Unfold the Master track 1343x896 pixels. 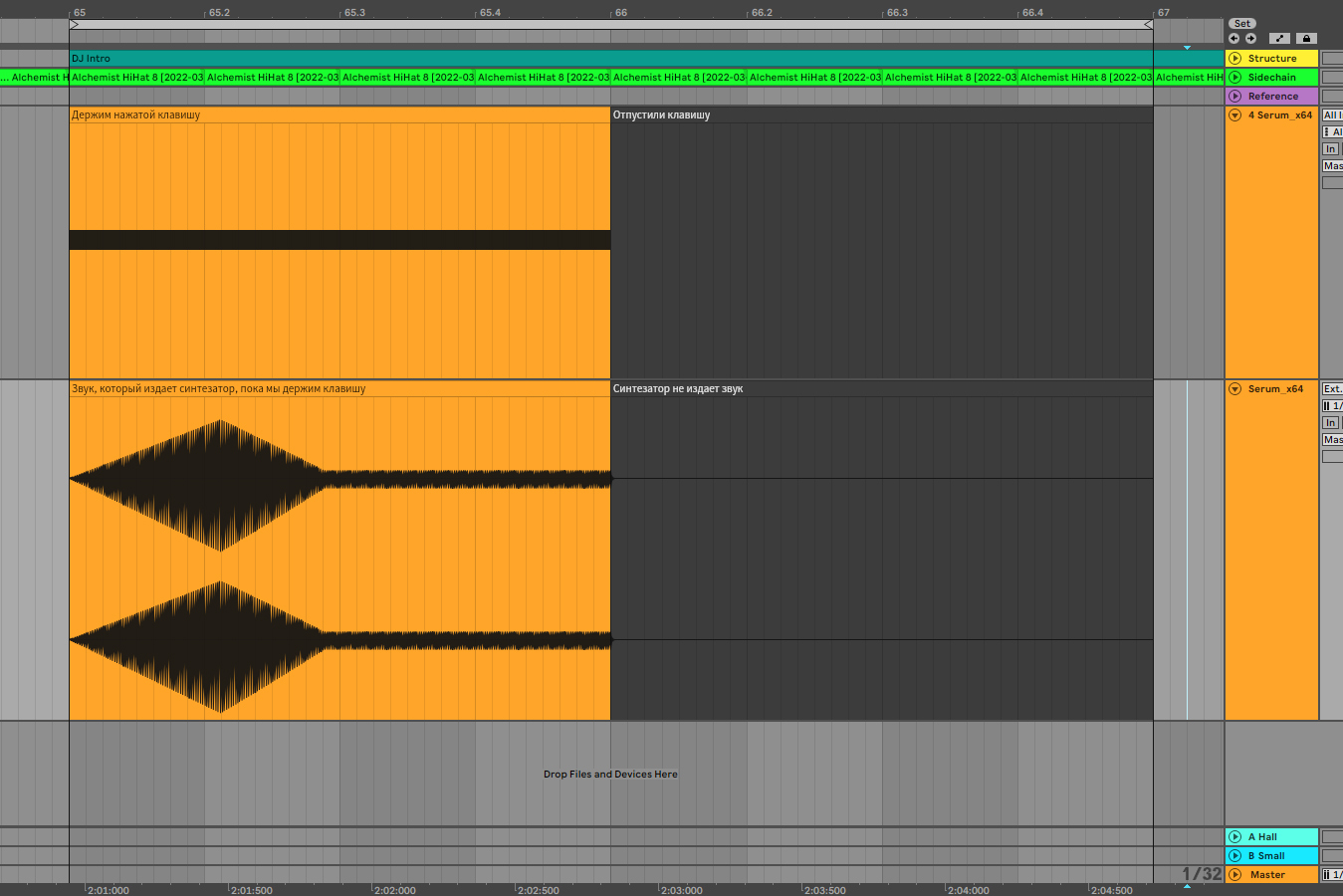[1235, 875]
